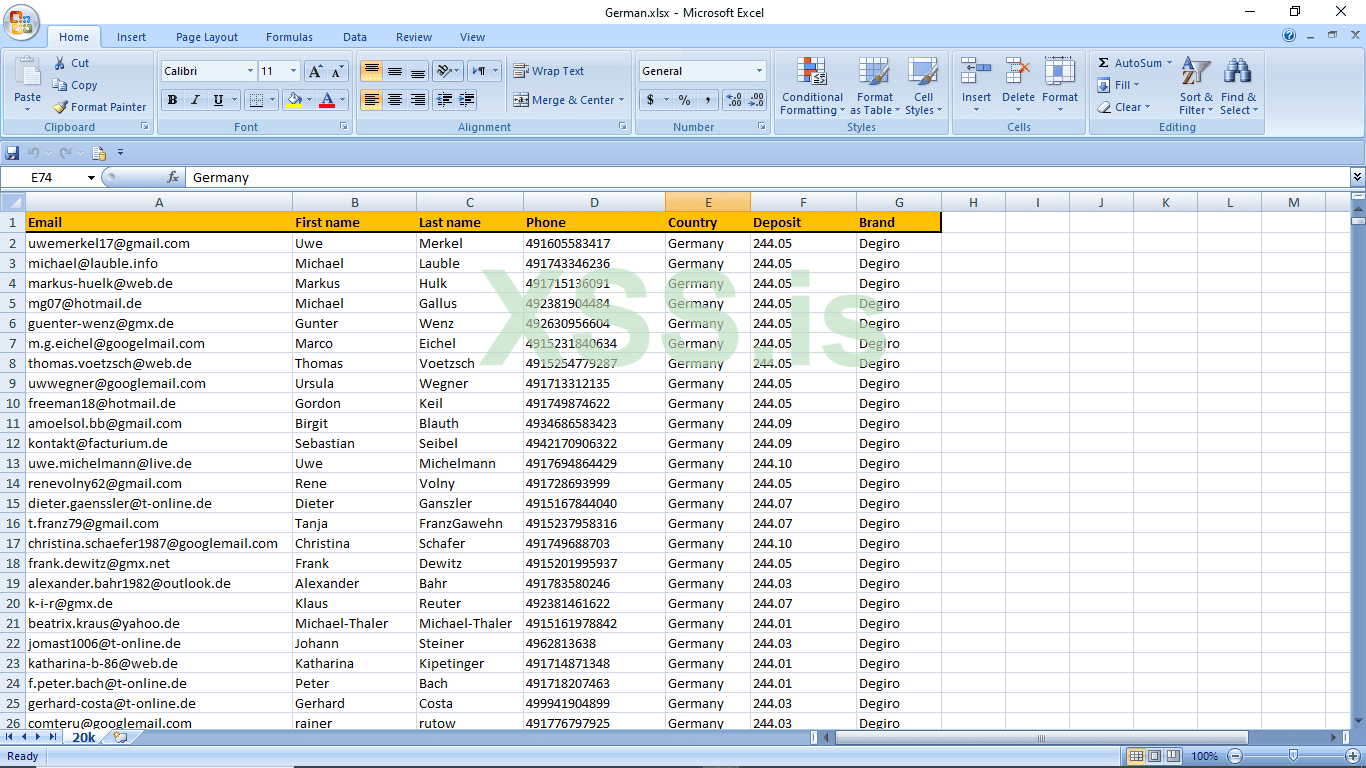Click the Merge & Center button
The image size is (1366, 768).
pos(563,100)
